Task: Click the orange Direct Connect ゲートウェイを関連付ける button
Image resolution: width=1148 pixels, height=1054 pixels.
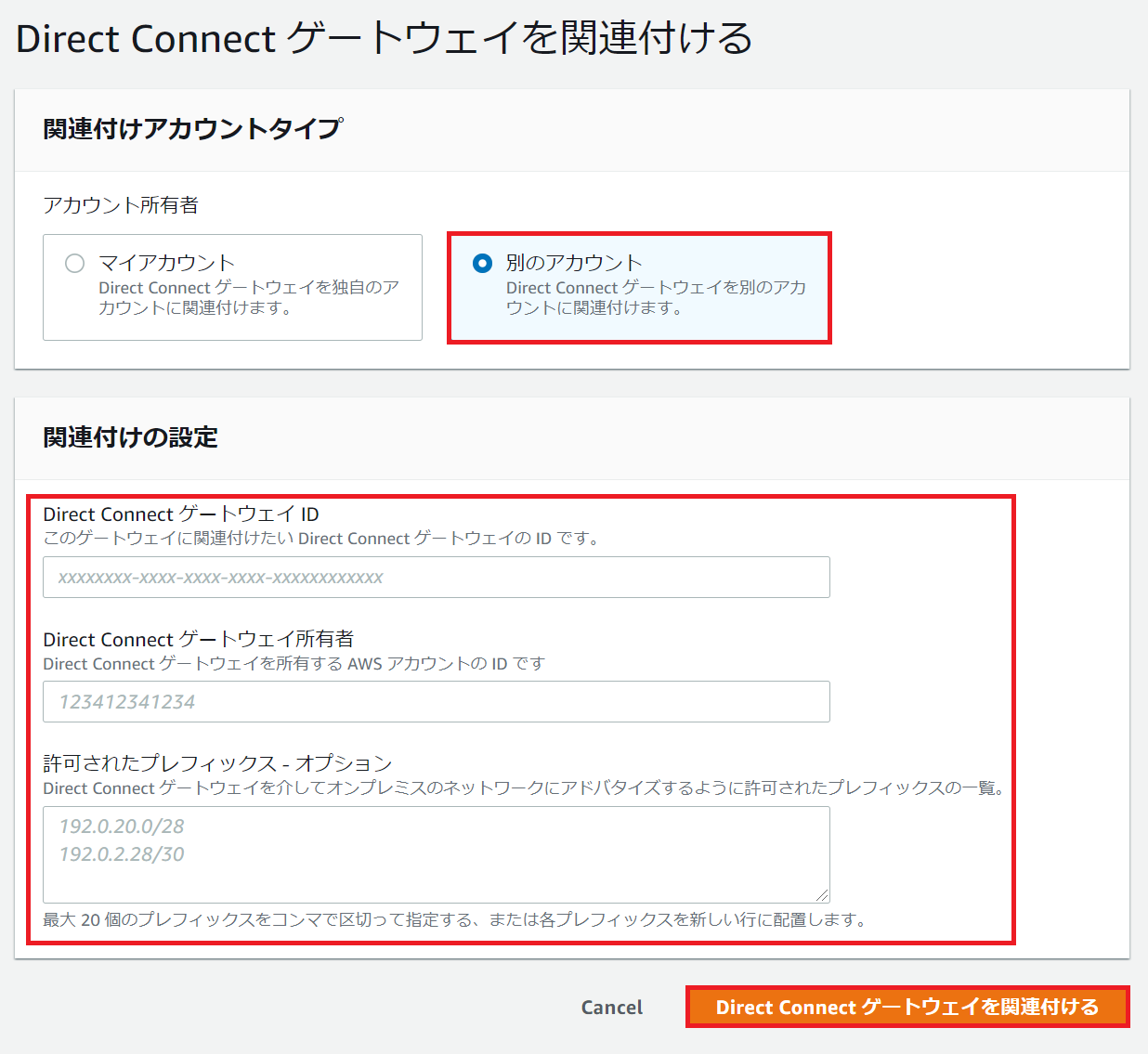Action: coord(907,1008)
